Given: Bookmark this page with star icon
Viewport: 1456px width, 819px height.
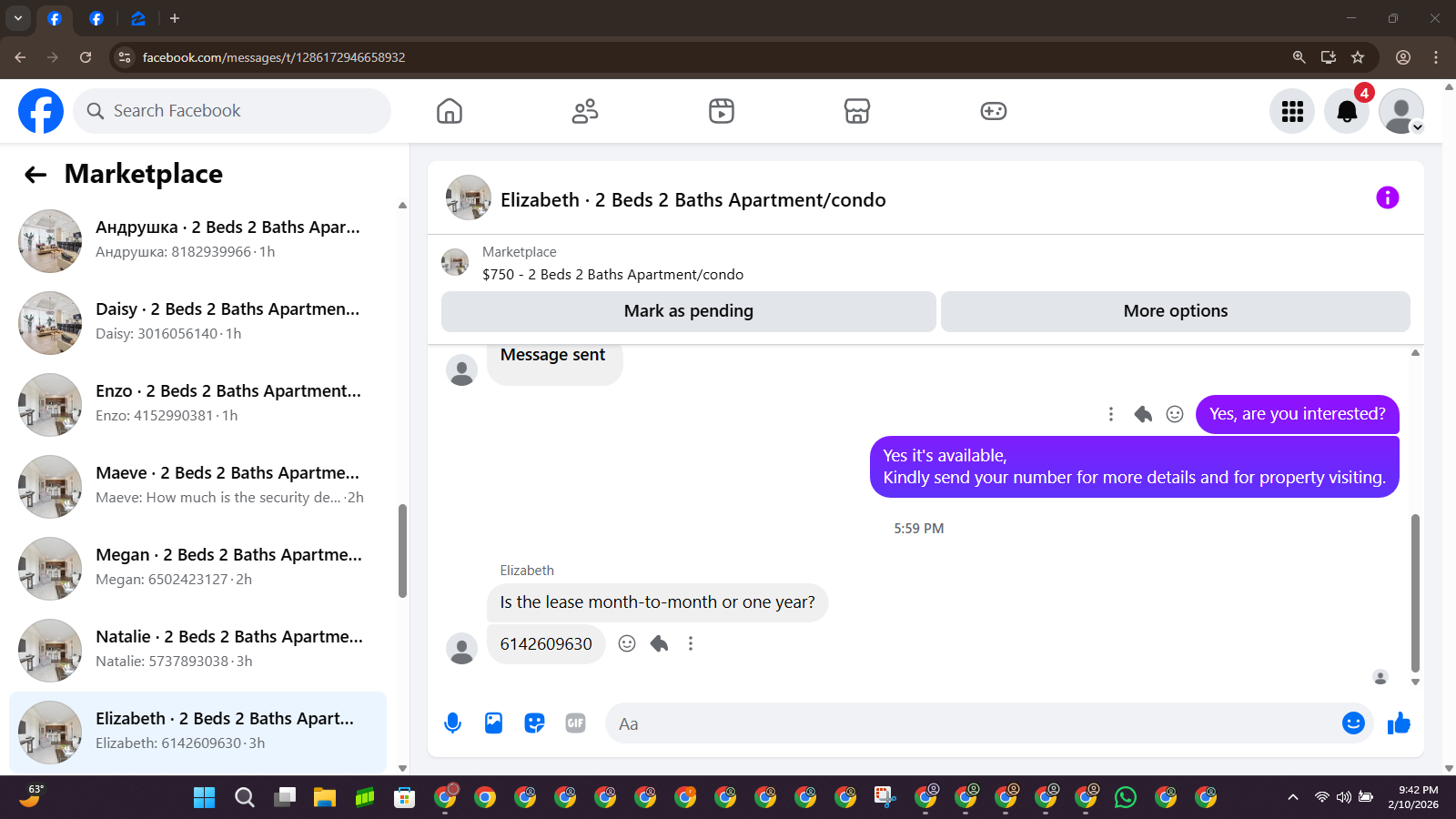Looking at the screenshot, I should click(x=1358, y=57).
